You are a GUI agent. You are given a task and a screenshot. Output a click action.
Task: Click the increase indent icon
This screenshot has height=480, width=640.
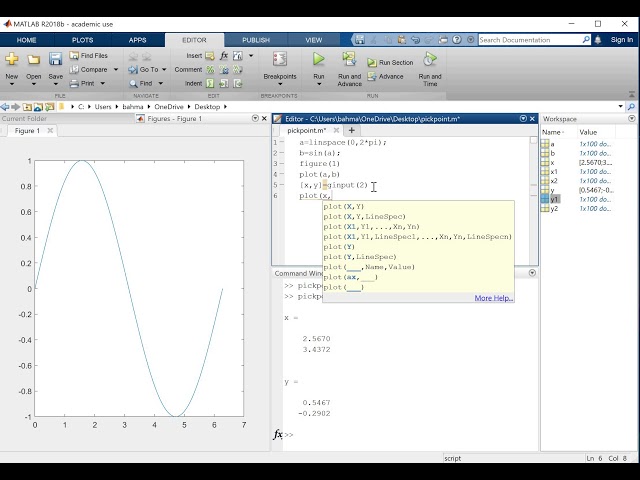[224, 84]
